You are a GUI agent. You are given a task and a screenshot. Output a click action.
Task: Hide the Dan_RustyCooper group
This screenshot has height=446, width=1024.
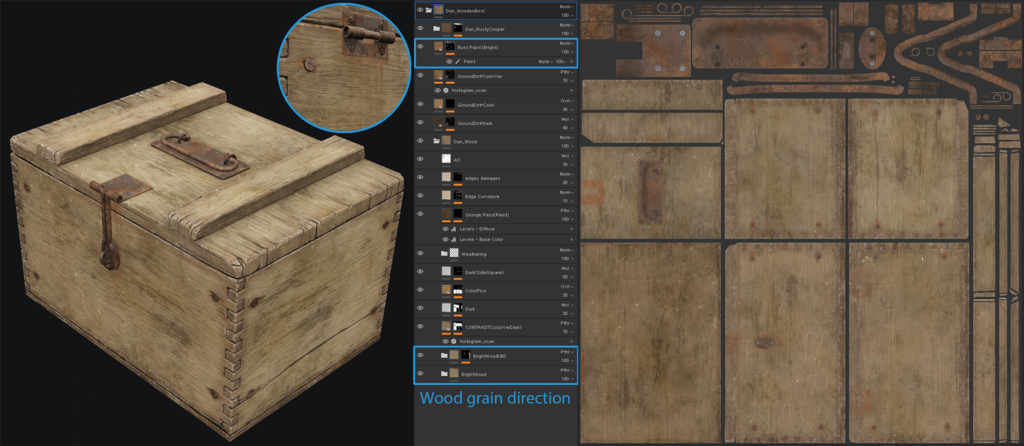420,29
